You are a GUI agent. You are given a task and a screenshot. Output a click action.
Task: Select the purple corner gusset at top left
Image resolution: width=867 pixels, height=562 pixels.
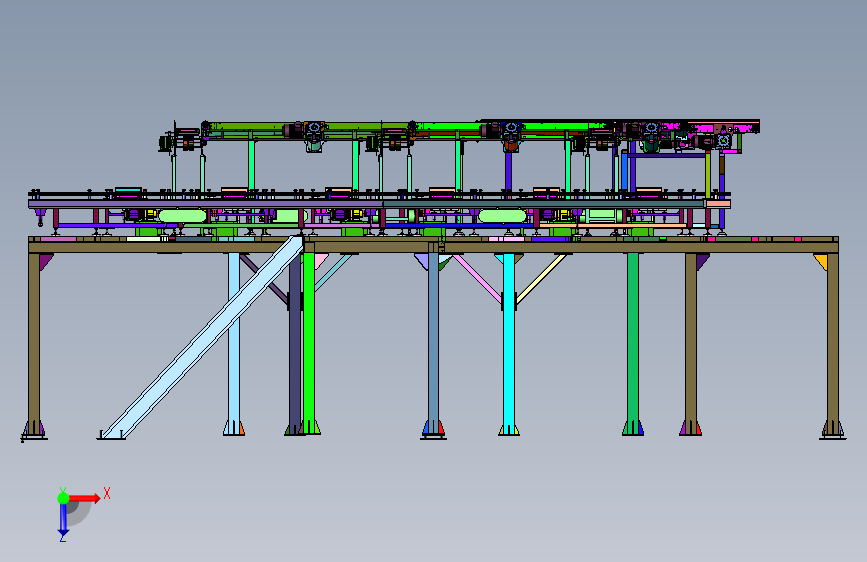45,260
